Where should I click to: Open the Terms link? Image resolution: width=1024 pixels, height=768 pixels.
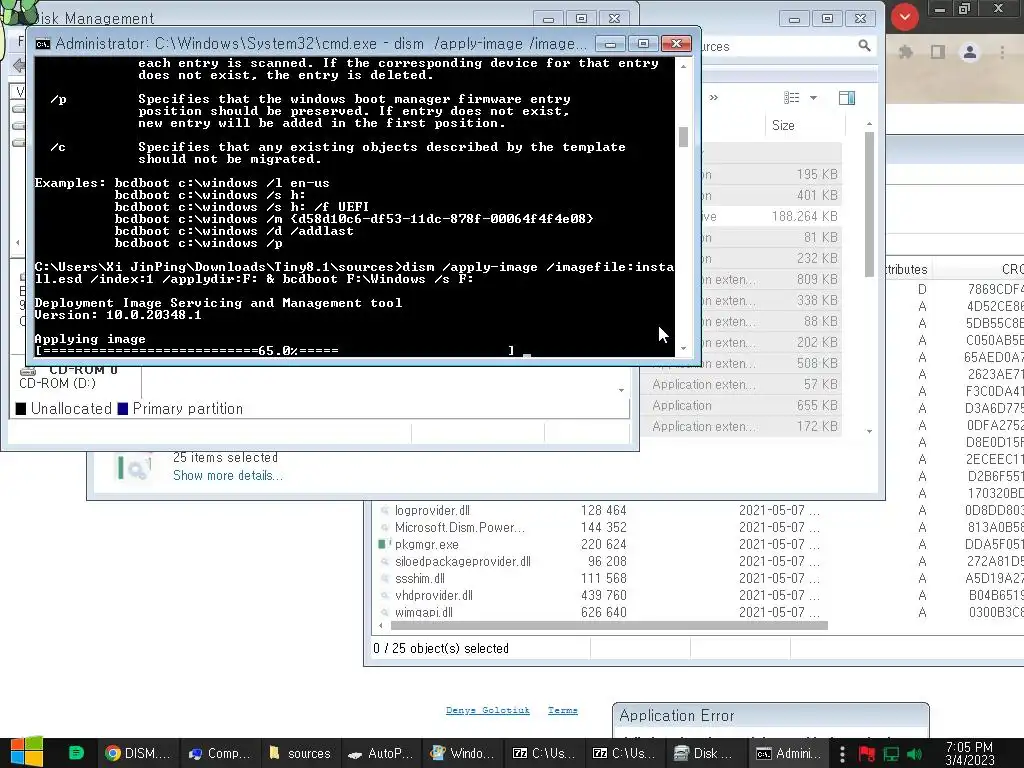563,710
